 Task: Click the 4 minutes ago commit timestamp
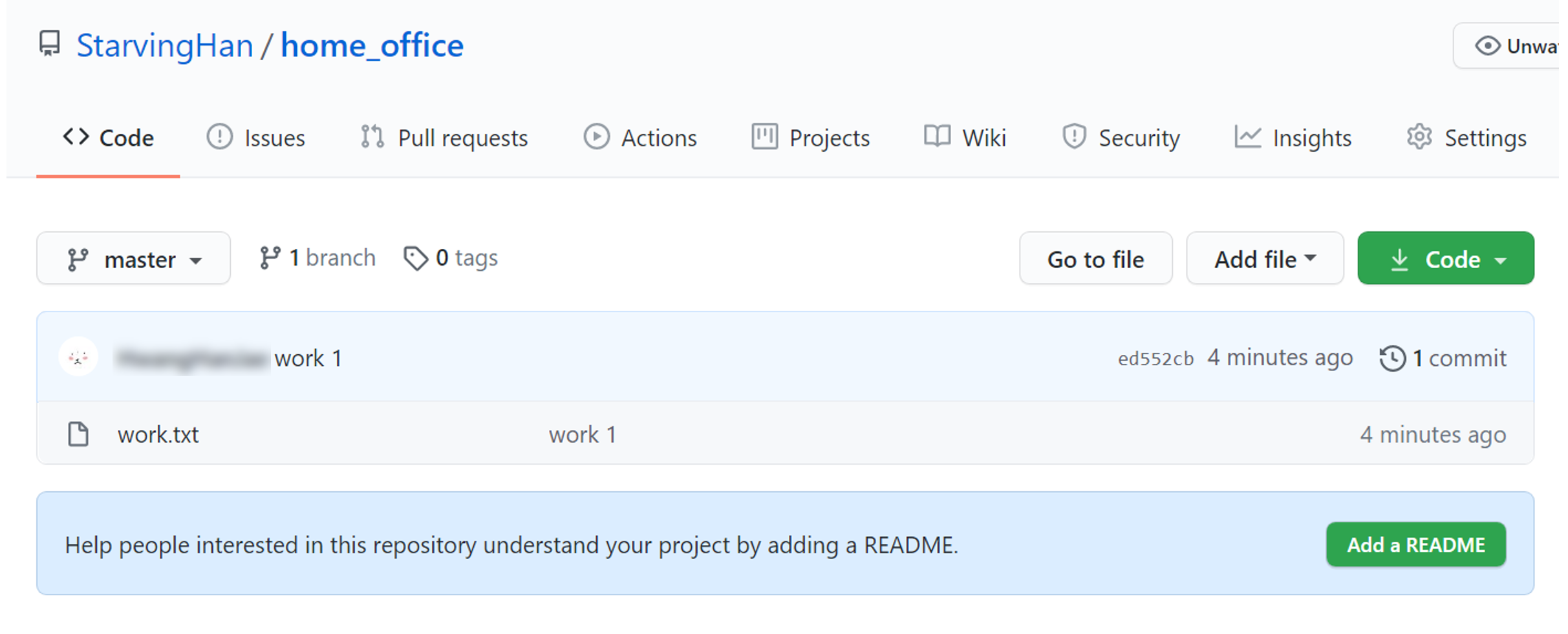tap(1280, 357)
